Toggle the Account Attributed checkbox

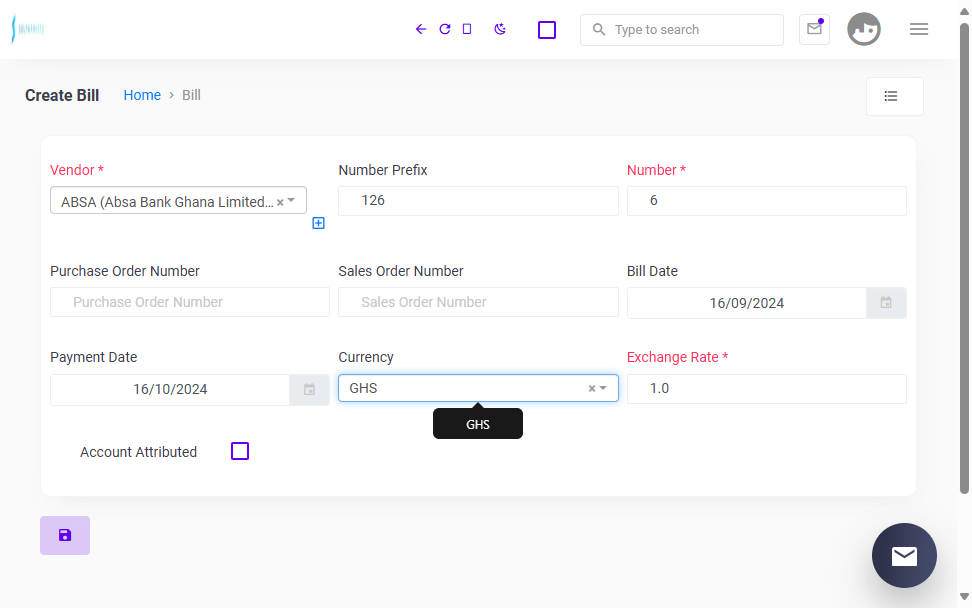pyautogui.click(x=240, y=451)
